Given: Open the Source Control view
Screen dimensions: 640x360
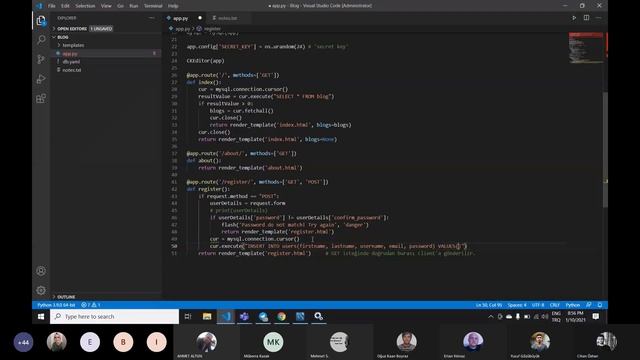Looking at the screenshot, I should click(x=41, y=59).
